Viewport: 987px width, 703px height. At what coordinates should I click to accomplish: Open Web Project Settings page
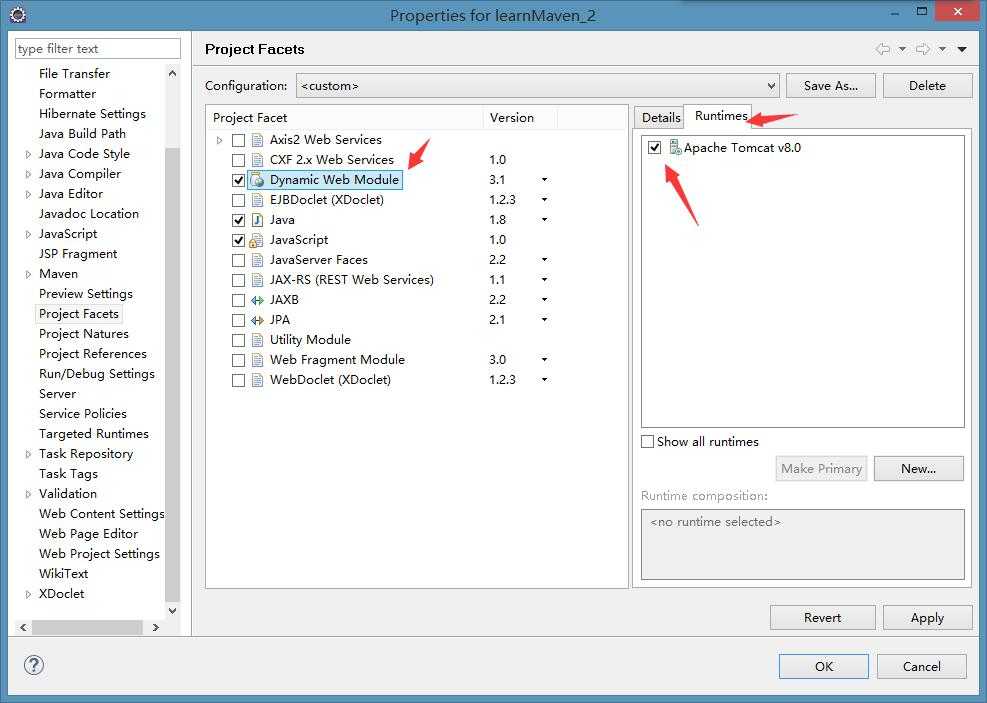click(x=99, y=554)
